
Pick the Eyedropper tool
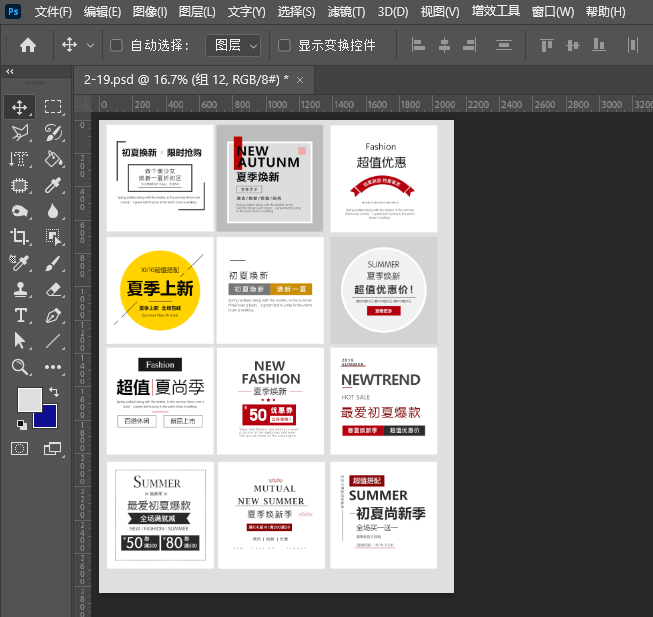click(54, 185)
